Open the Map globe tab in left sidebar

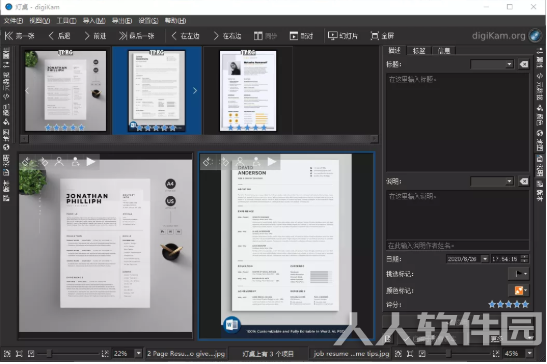pyautogui.click(x=6, y=140)
